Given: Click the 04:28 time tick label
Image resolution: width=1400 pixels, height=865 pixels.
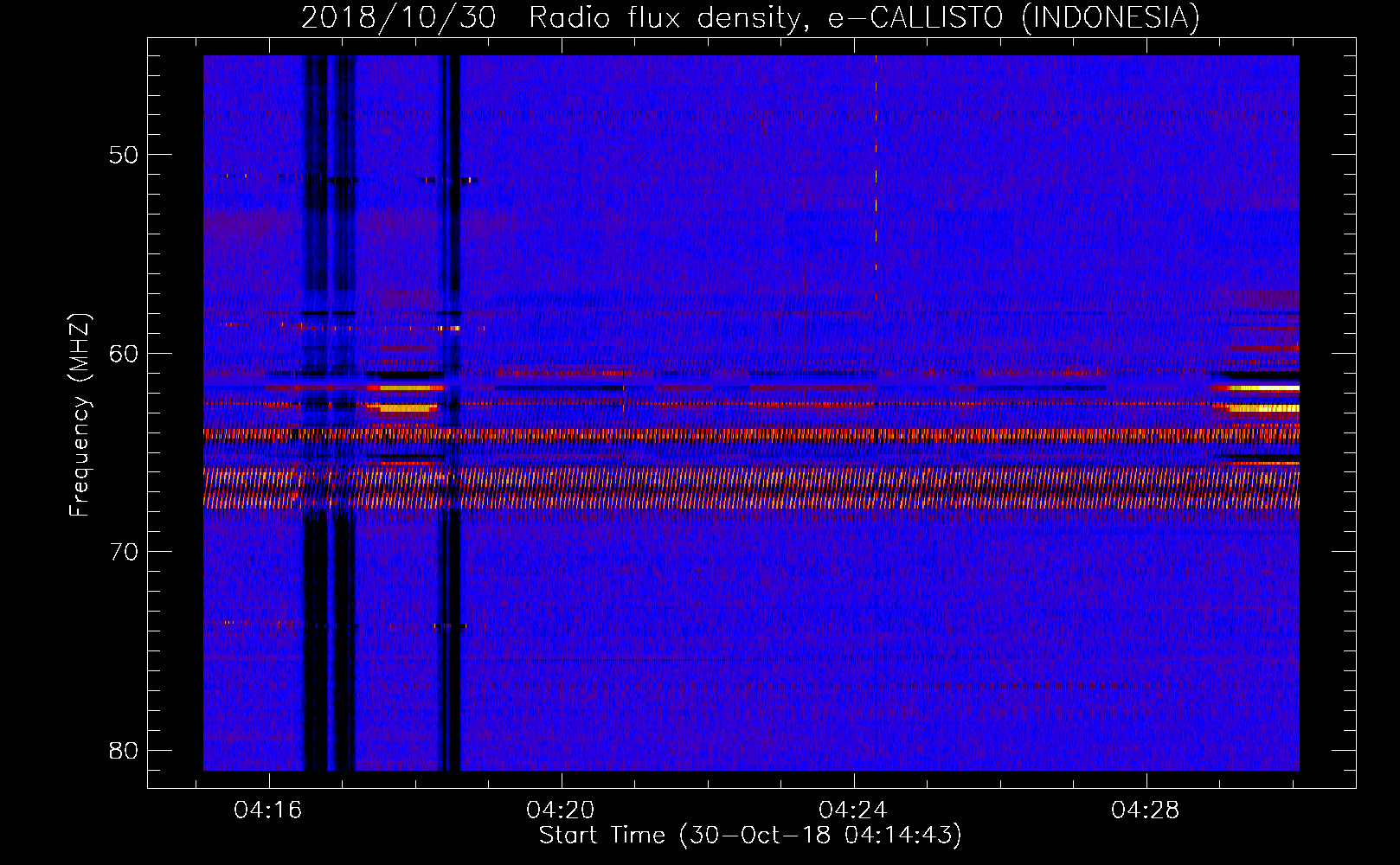Looking at the screenshot, I should [x=1146, y=810].
